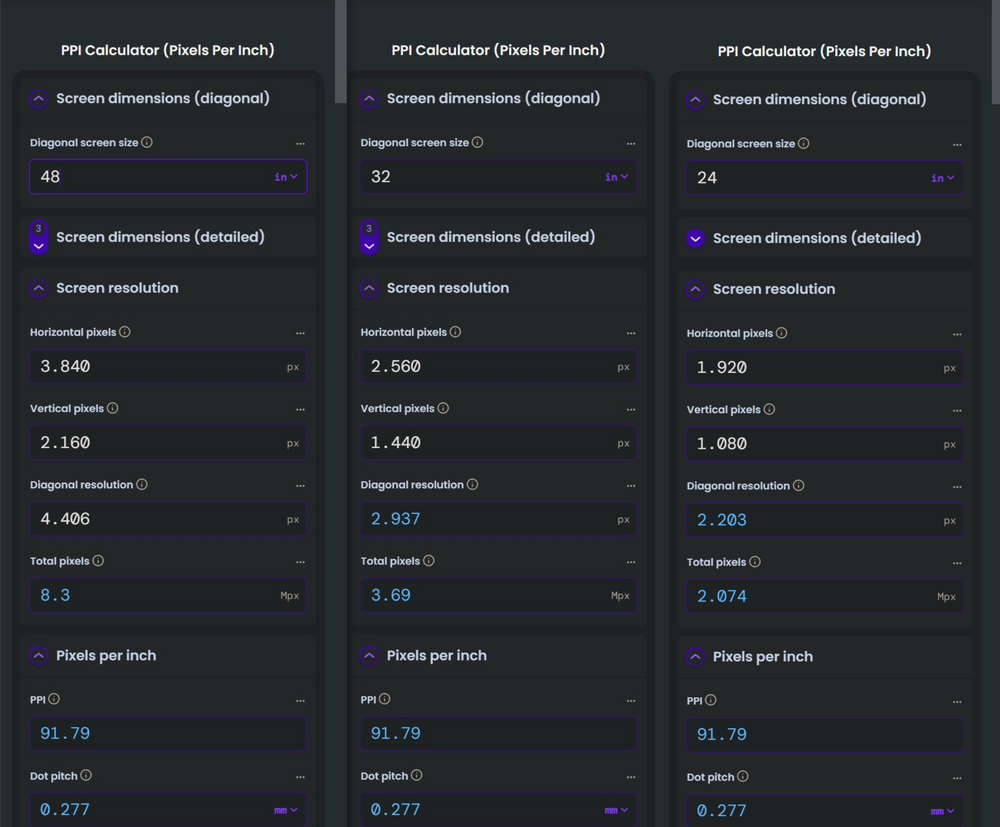Collapse Pixels per inch section in 32-inch calculator

(x=369, y=656)
